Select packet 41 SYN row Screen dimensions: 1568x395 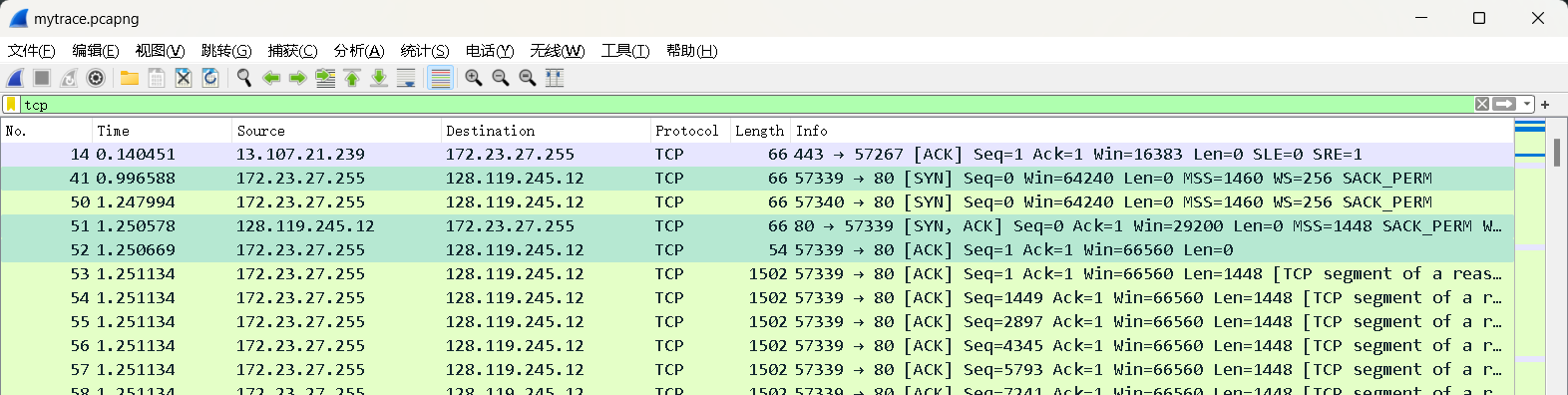click(757, 179)
